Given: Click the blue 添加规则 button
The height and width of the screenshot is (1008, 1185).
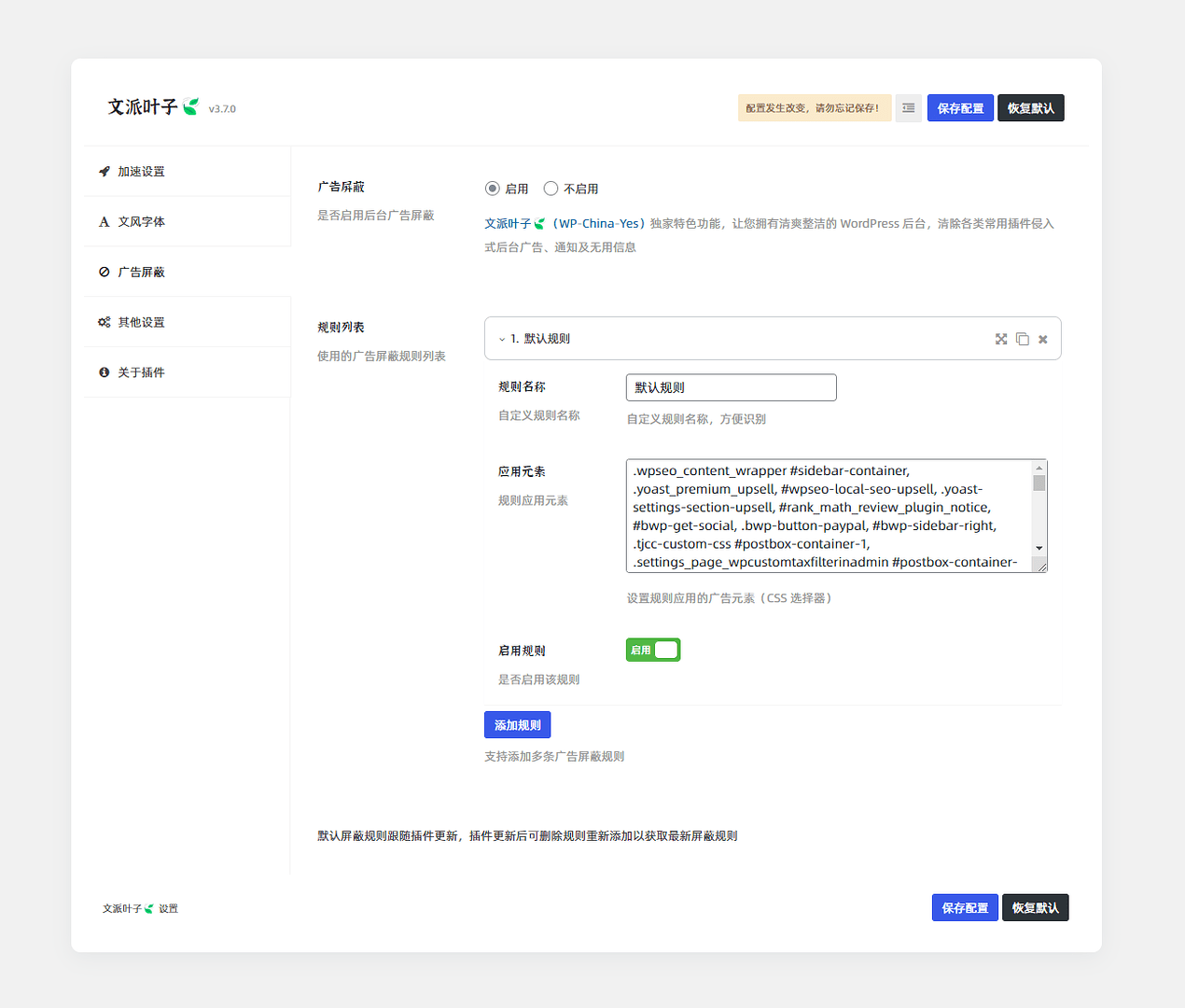Looking at the screenshot, I should pos(517,725).
